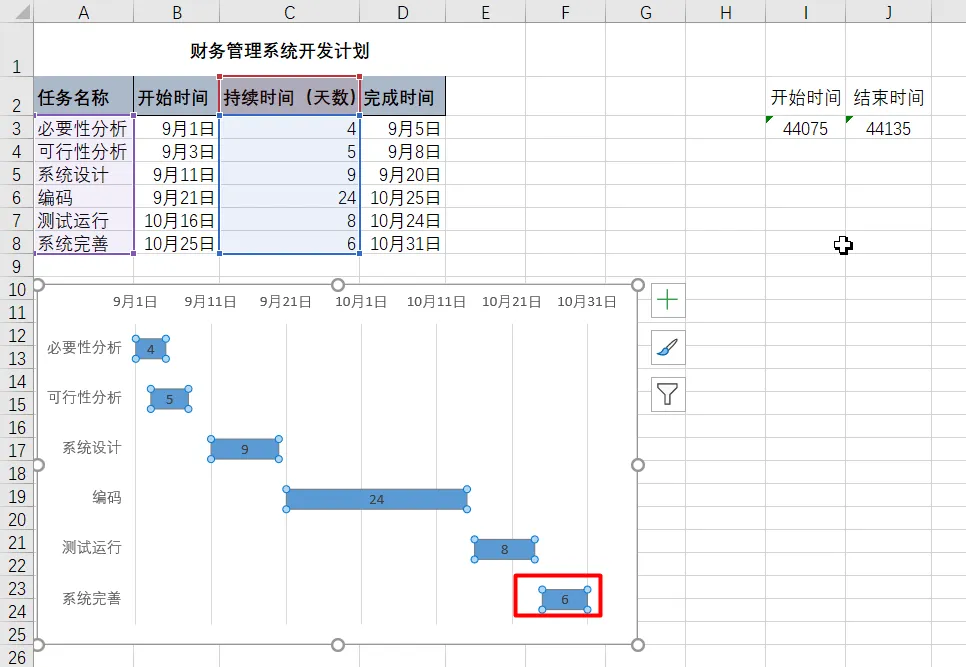Image resolution: width=966 pixels, height=667 pixels.
Task: Click the 结束时间 label in column J
Action: (888, 97)
